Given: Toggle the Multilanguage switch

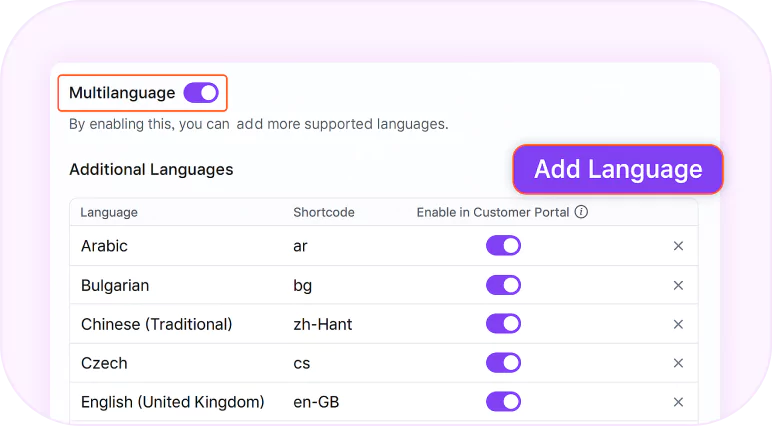Looking at the screenshot, I should pyautogui.click(x=201, y=93).
